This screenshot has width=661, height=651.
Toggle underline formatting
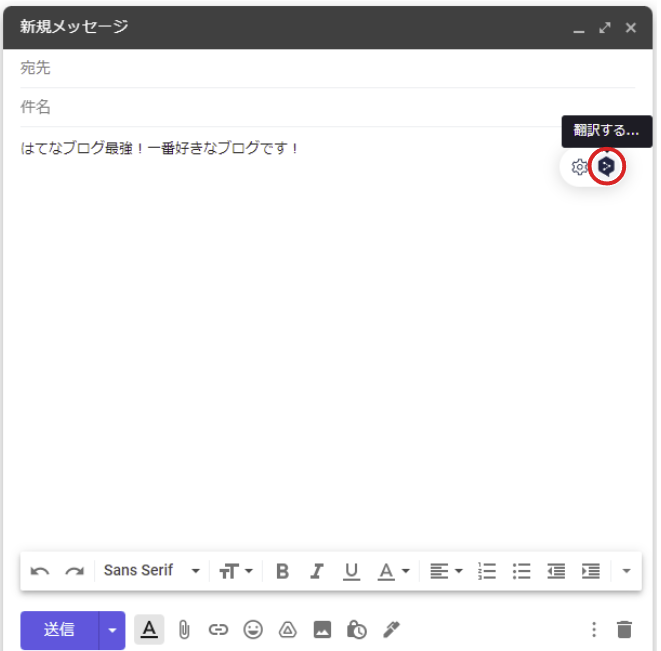351,571
